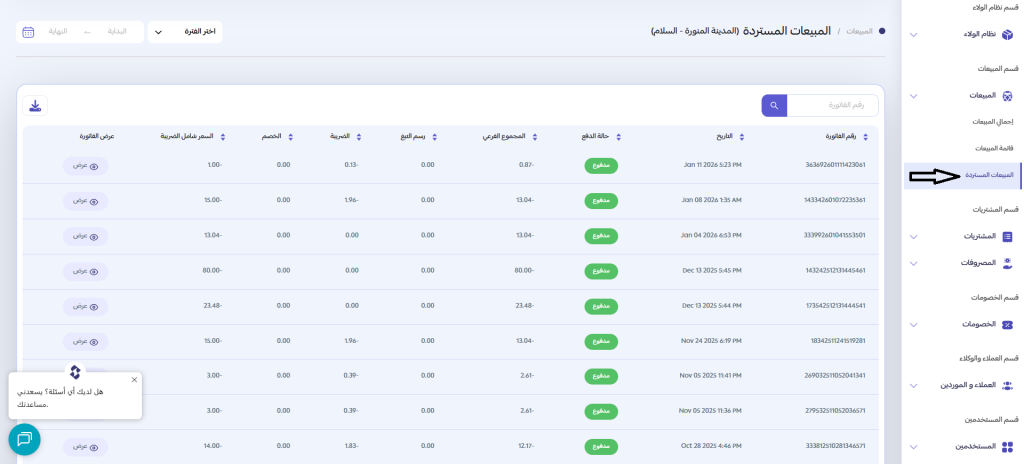Select قائمة المبيعات sidebar item

pyautogui.click(x=994, y=148)
